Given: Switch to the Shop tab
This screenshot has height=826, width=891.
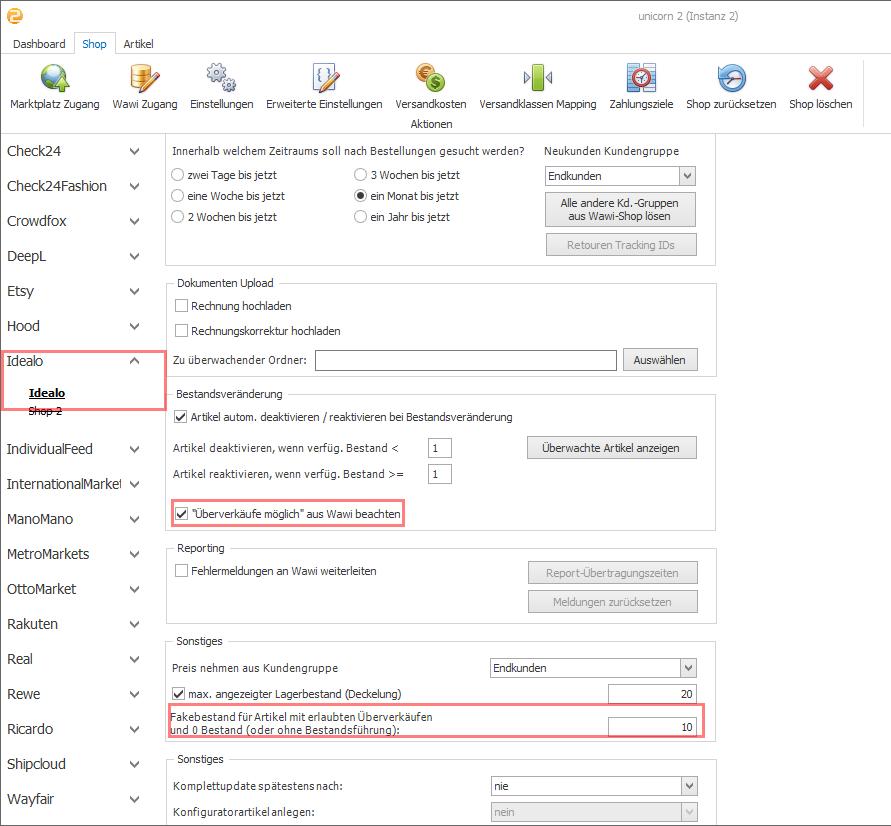Looking at the screenshot, I should (x=94, y=44).
